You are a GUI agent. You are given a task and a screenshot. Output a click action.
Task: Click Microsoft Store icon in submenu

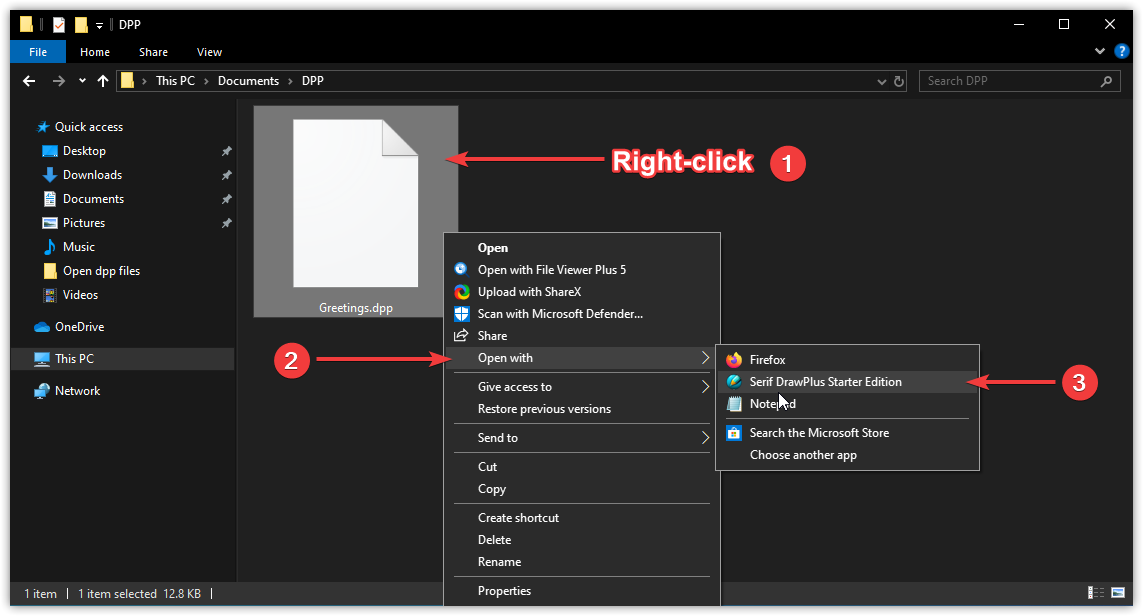734,433
